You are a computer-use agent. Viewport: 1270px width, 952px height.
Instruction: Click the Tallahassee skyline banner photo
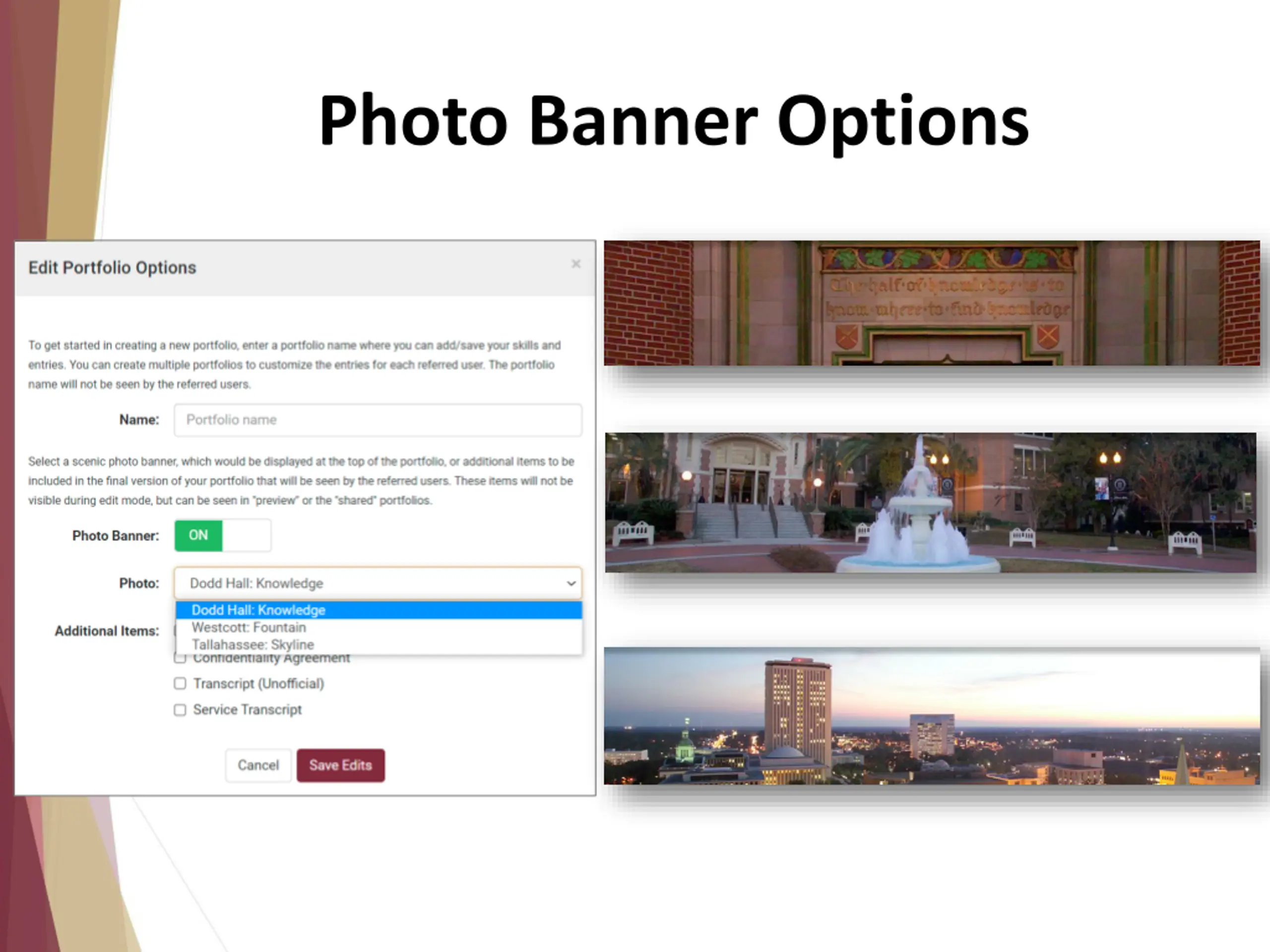(931, 716)
